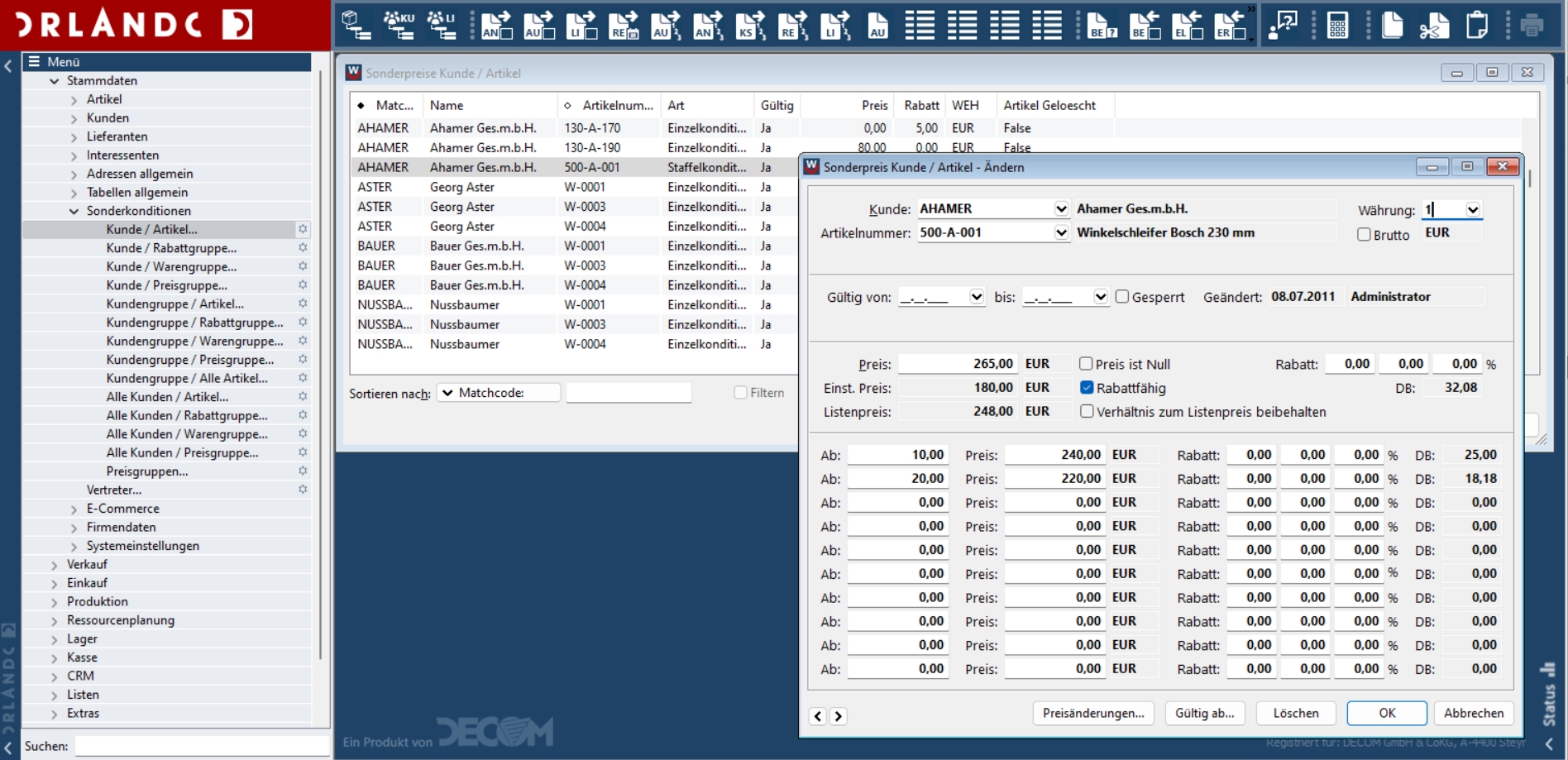
Task: Select Alle Kunden / Warengruppe... entry
Action: click(x=187, y=433)
